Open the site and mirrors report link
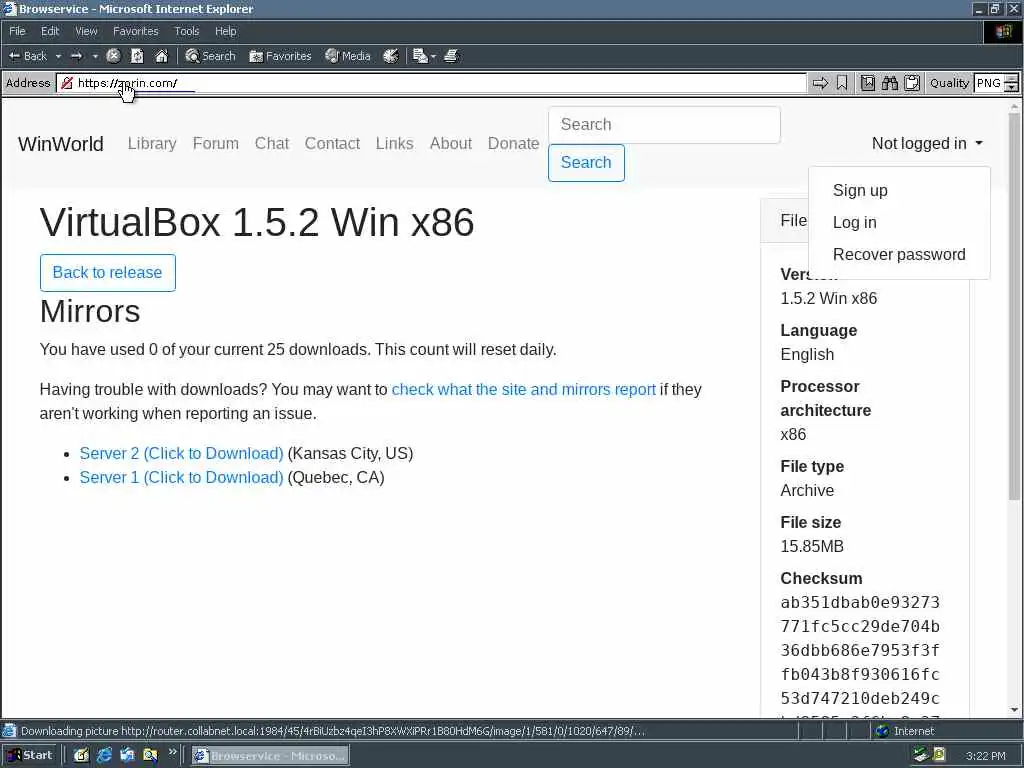The image size is (1024, 768). (x=523, y=390)
